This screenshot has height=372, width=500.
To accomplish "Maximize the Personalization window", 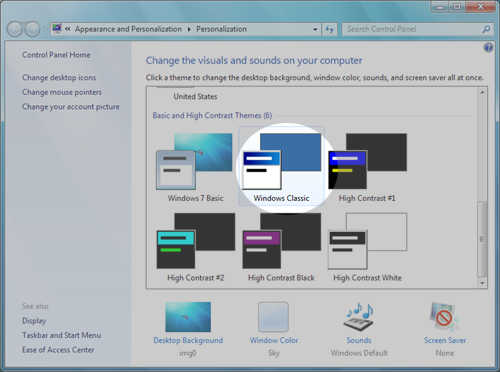I will (x=457, y=7).
